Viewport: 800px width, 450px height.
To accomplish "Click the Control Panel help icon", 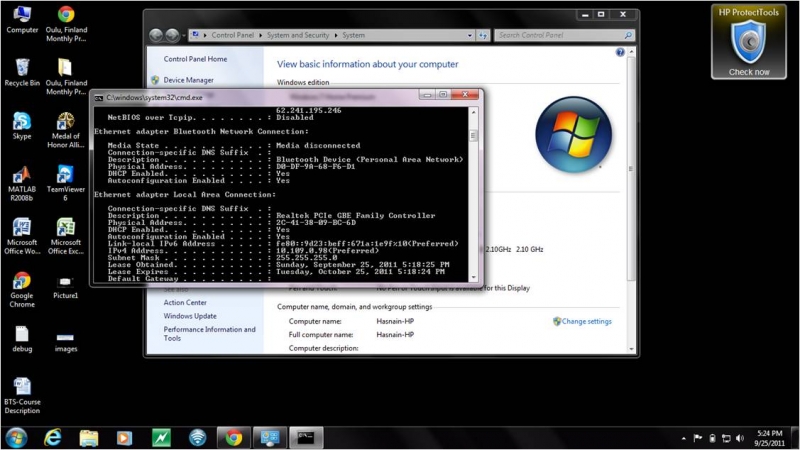I will pyautogui.click(x=620, y=52).
